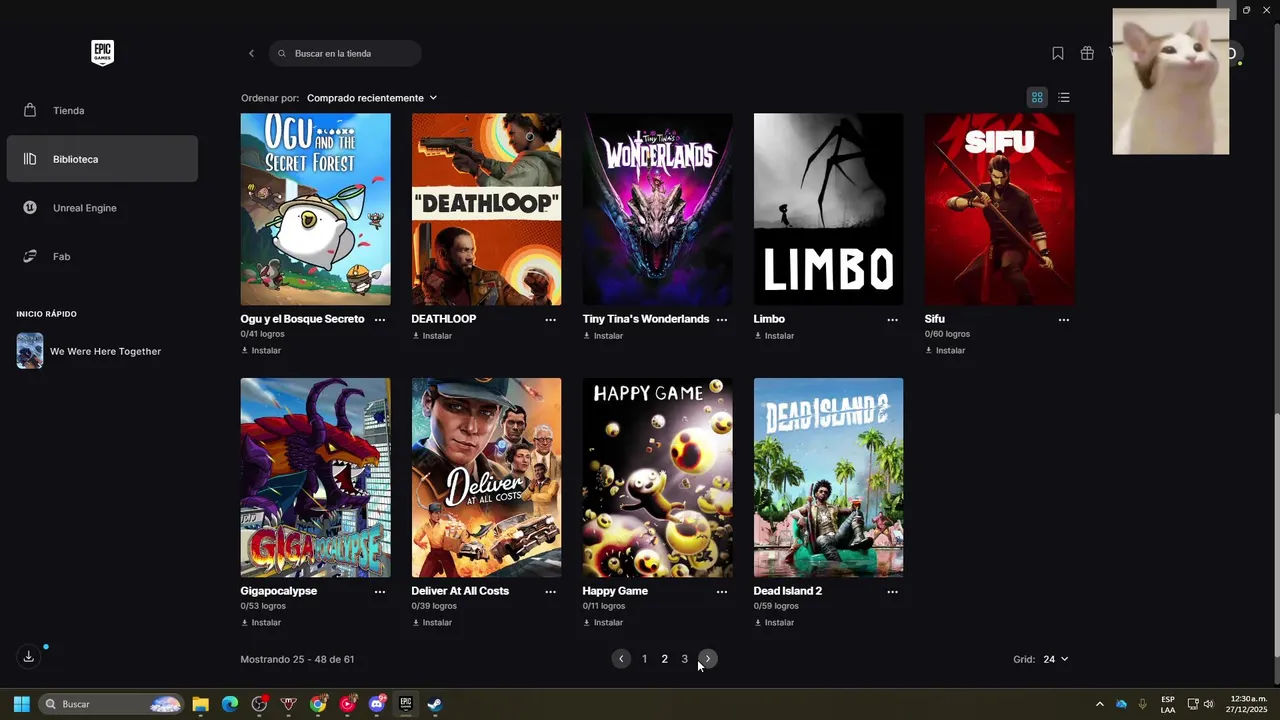Open options menu for Dead Island 2
1280x720 pixels.
tap(893, 592)
